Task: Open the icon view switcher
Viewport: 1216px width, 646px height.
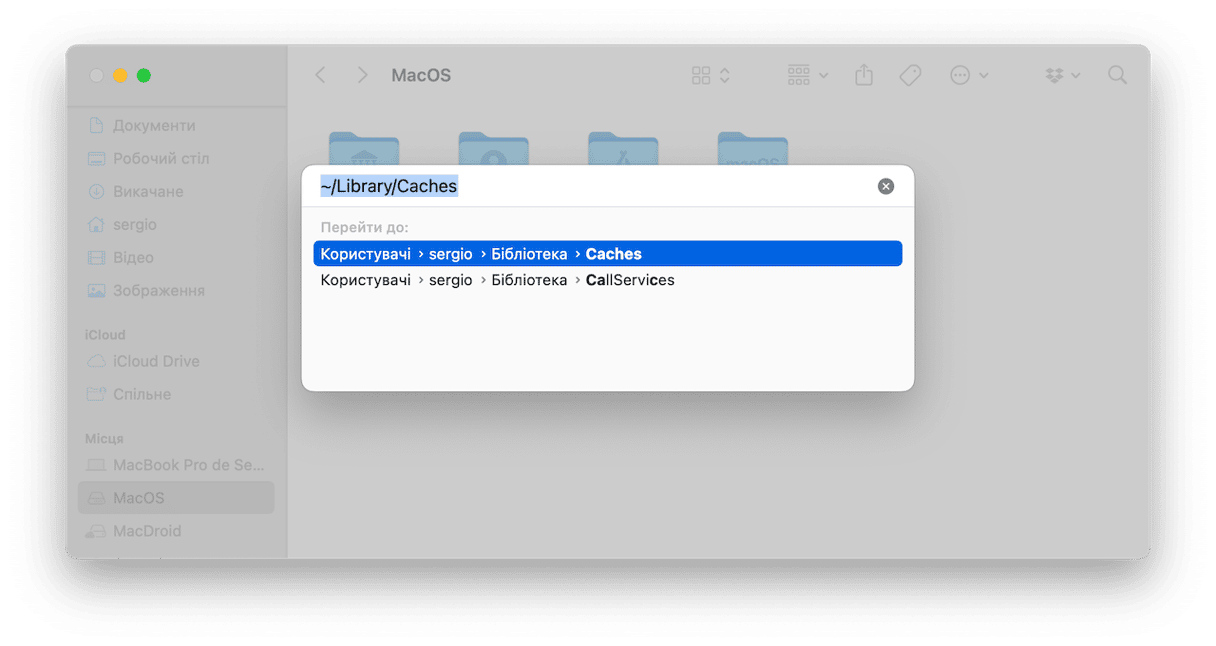Action: point(712,75)
